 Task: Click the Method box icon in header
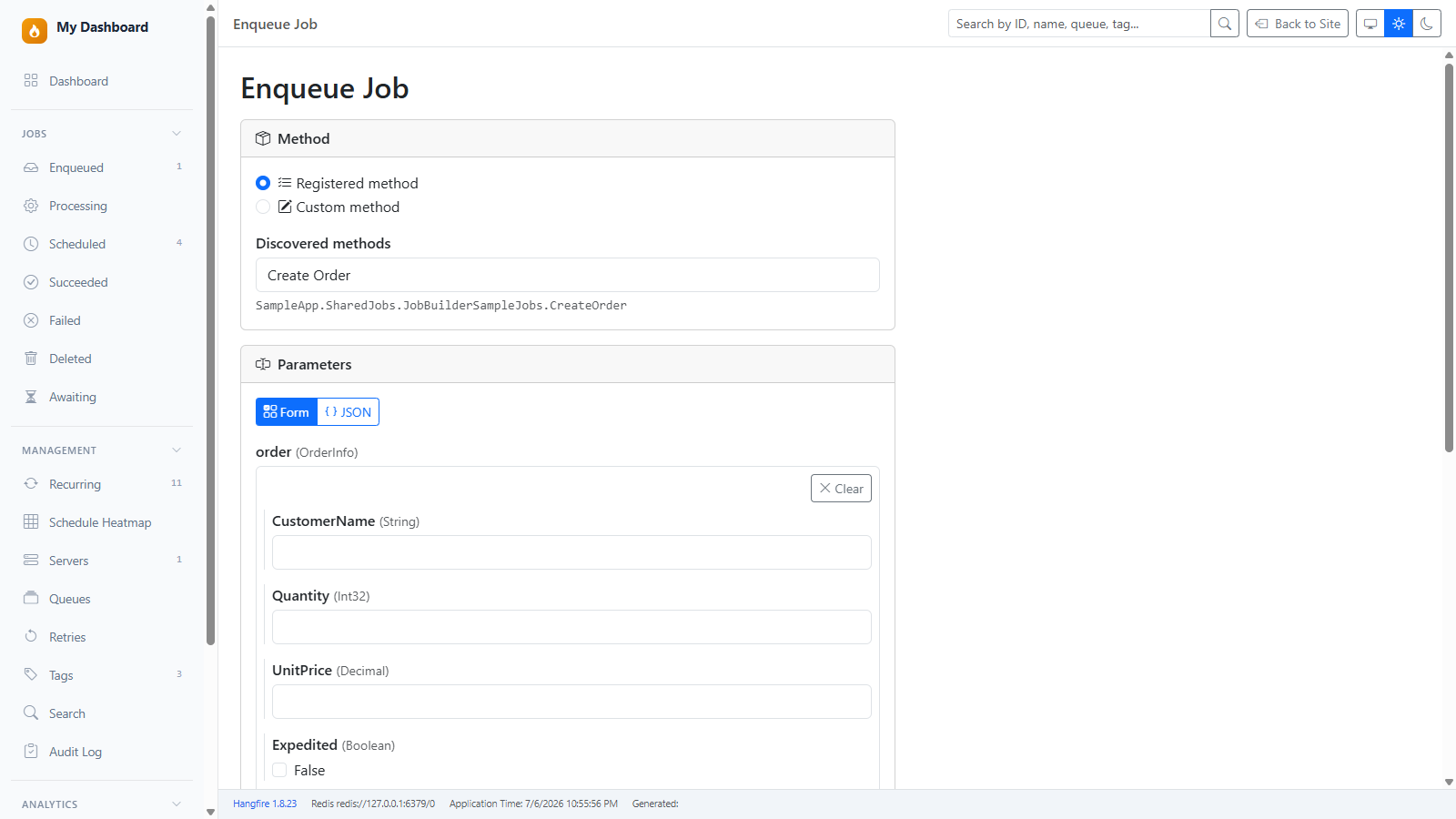(263, 138)
